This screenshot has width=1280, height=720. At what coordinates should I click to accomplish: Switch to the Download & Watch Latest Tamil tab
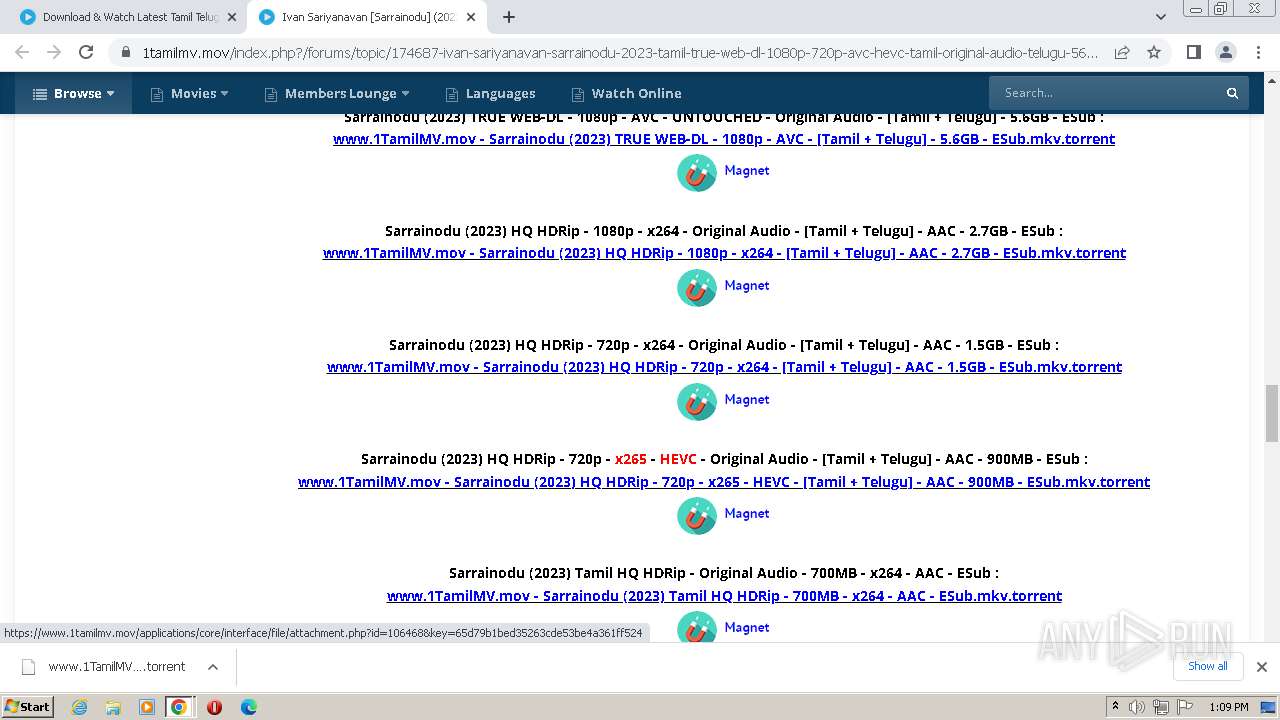[x=118, y=17]
